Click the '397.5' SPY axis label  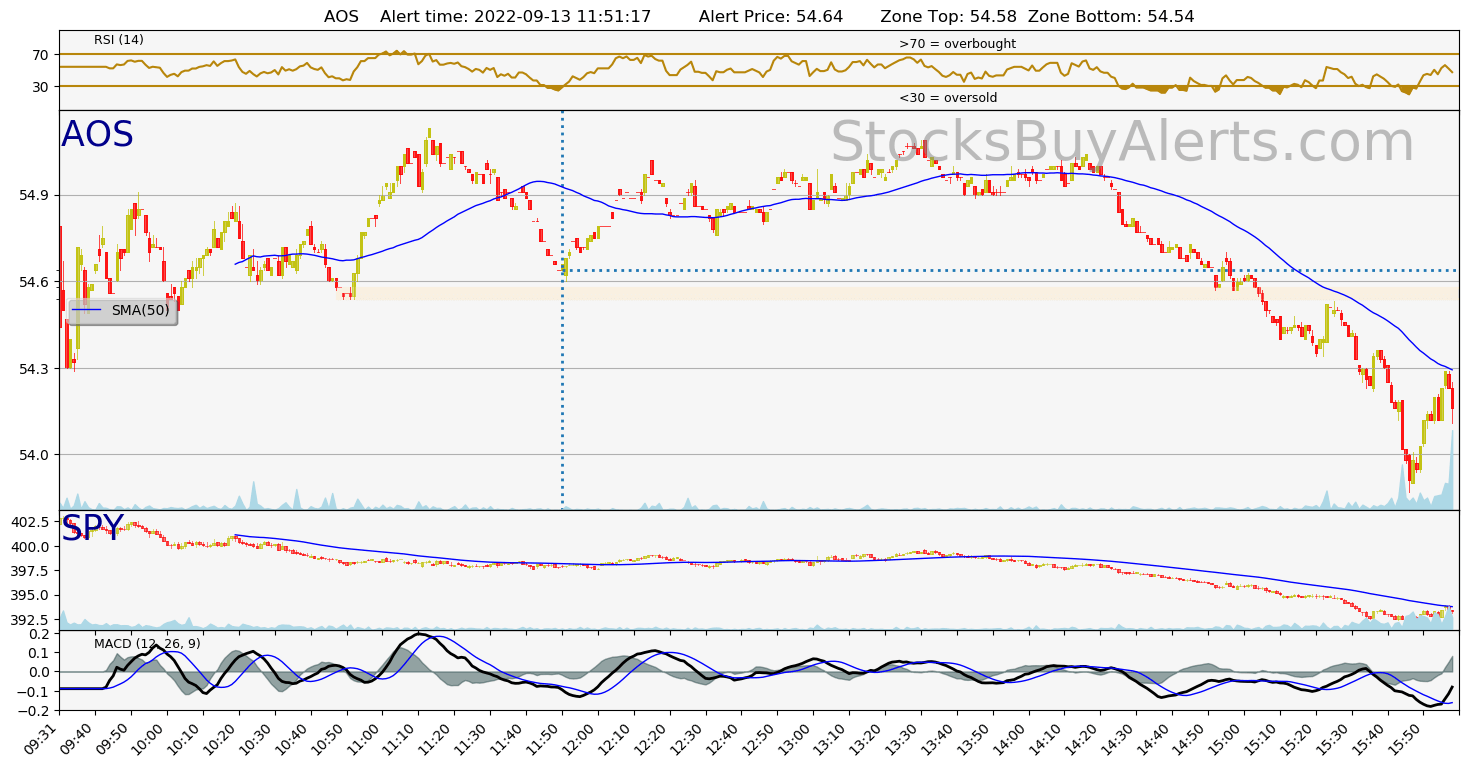coord(31,571)
